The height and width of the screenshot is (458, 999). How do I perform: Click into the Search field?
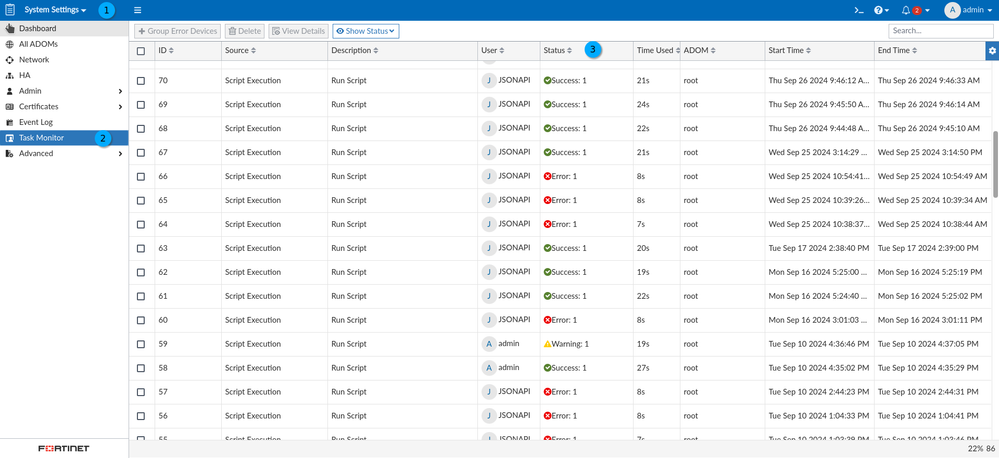pos(940,31)
